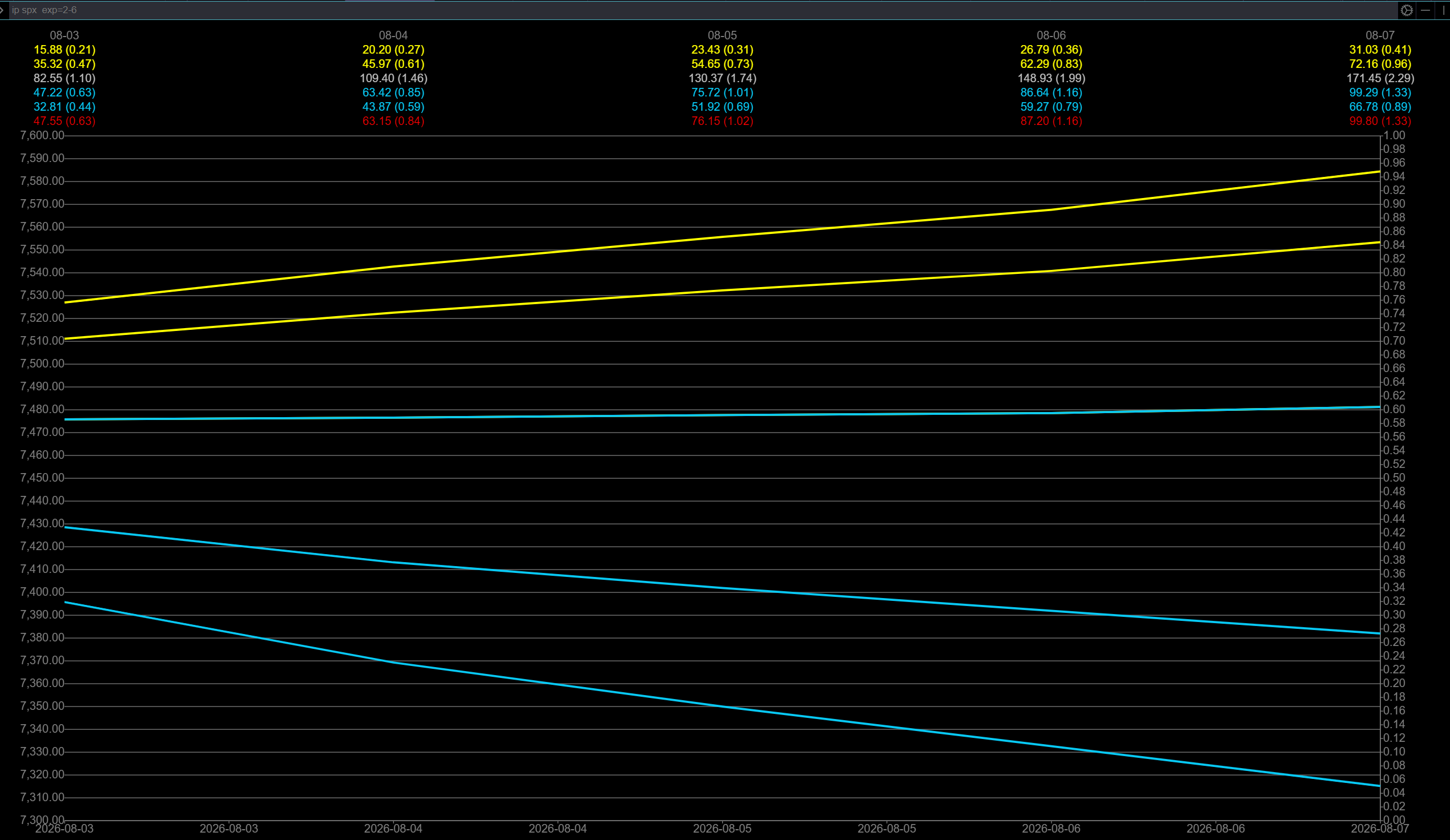This screenshot has width=1450, height=840.
Task: Click the yellow value 54.65 (0.73)
Action: (723, 64)
